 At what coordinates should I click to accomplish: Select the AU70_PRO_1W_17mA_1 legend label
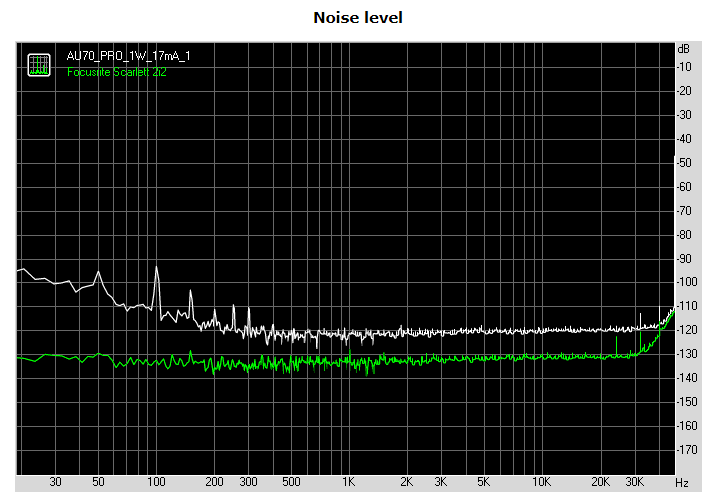(x=128, y=56)
